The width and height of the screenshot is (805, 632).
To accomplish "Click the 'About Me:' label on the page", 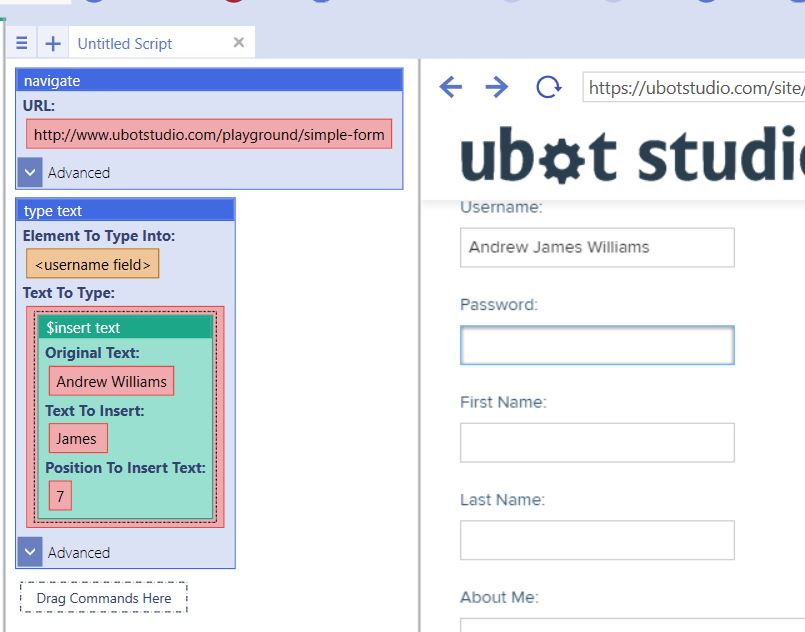I will click(x=499, y=597).
